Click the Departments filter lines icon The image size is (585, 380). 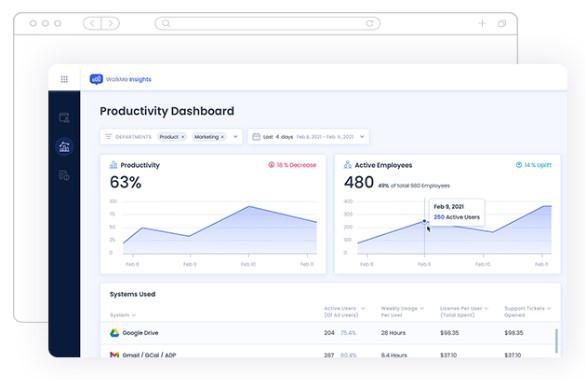tap(108, 136)
